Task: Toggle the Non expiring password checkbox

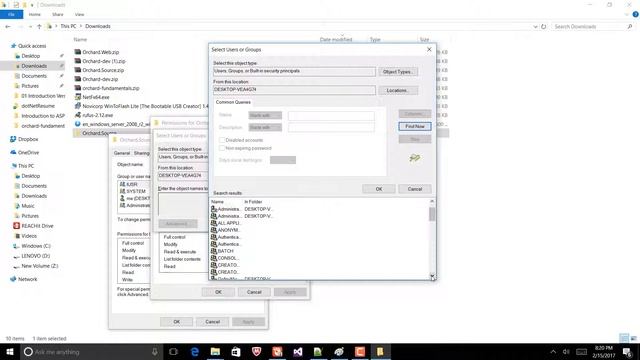Action: pyautogui.click(x=222, y=148)
